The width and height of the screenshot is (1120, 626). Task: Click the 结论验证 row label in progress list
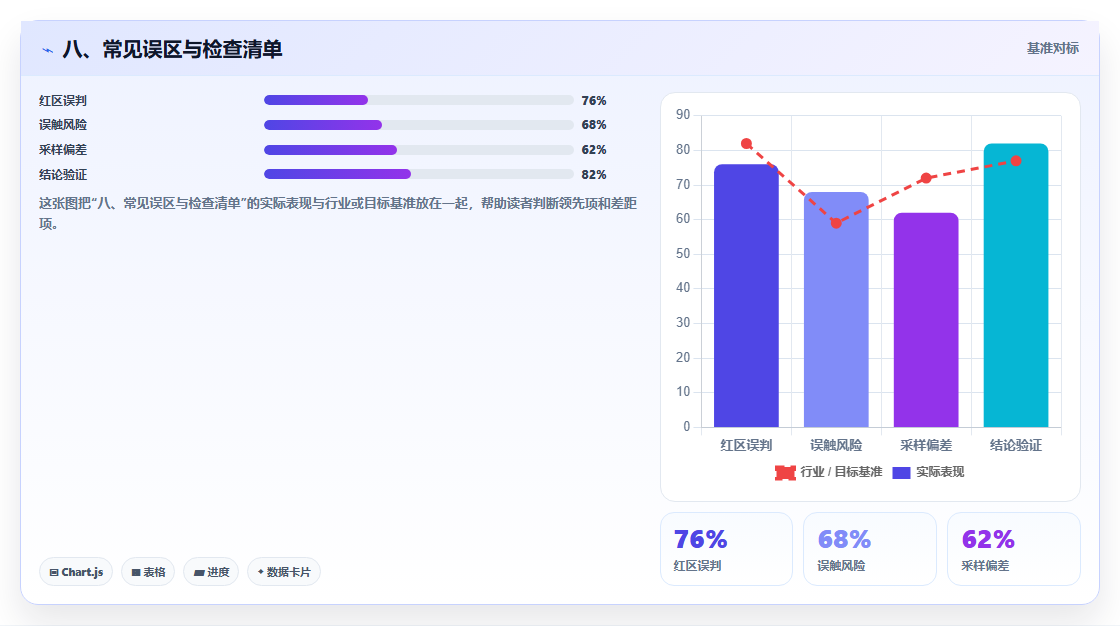point(63,175)
